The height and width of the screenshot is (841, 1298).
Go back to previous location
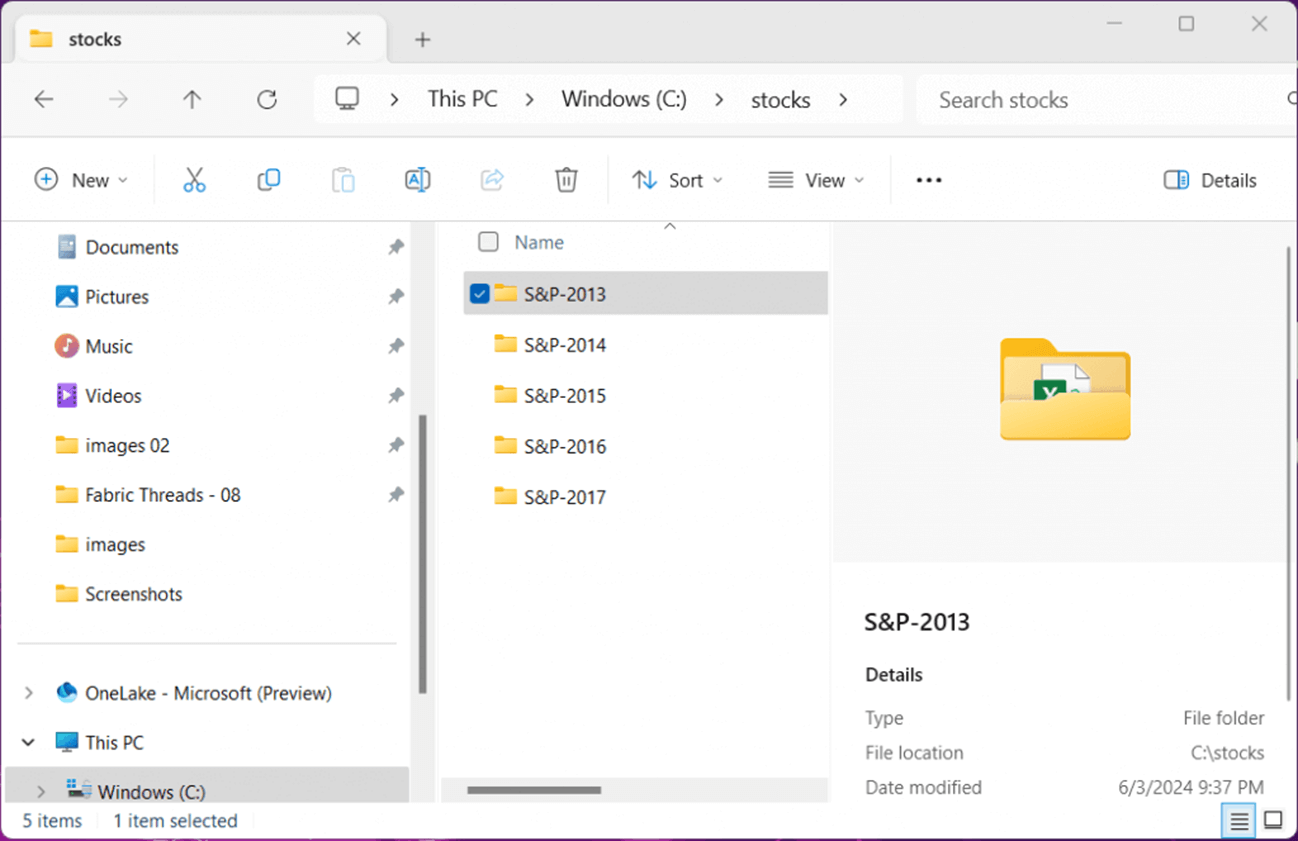[44, 99]
